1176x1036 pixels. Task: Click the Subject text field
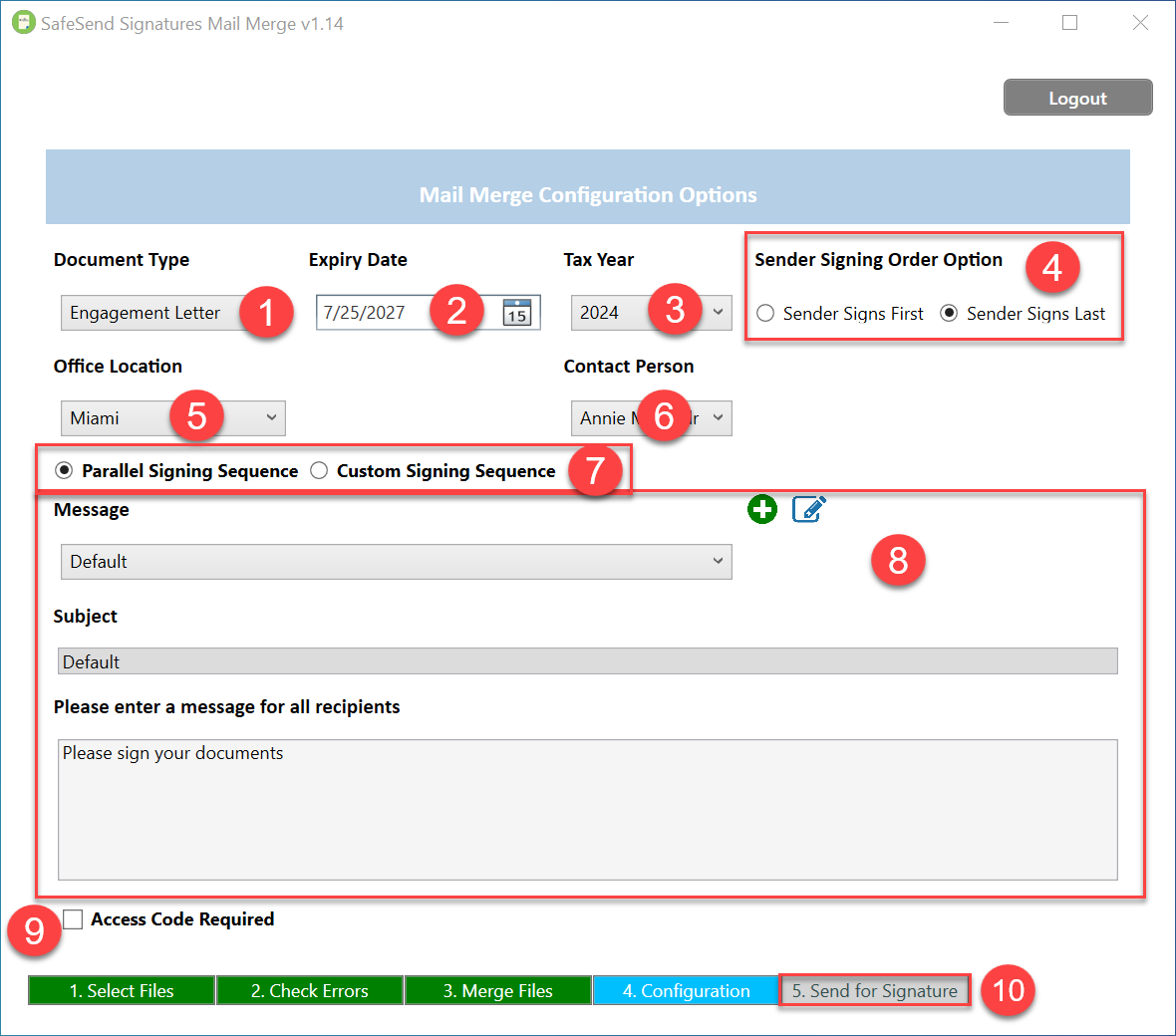[587, 661]
